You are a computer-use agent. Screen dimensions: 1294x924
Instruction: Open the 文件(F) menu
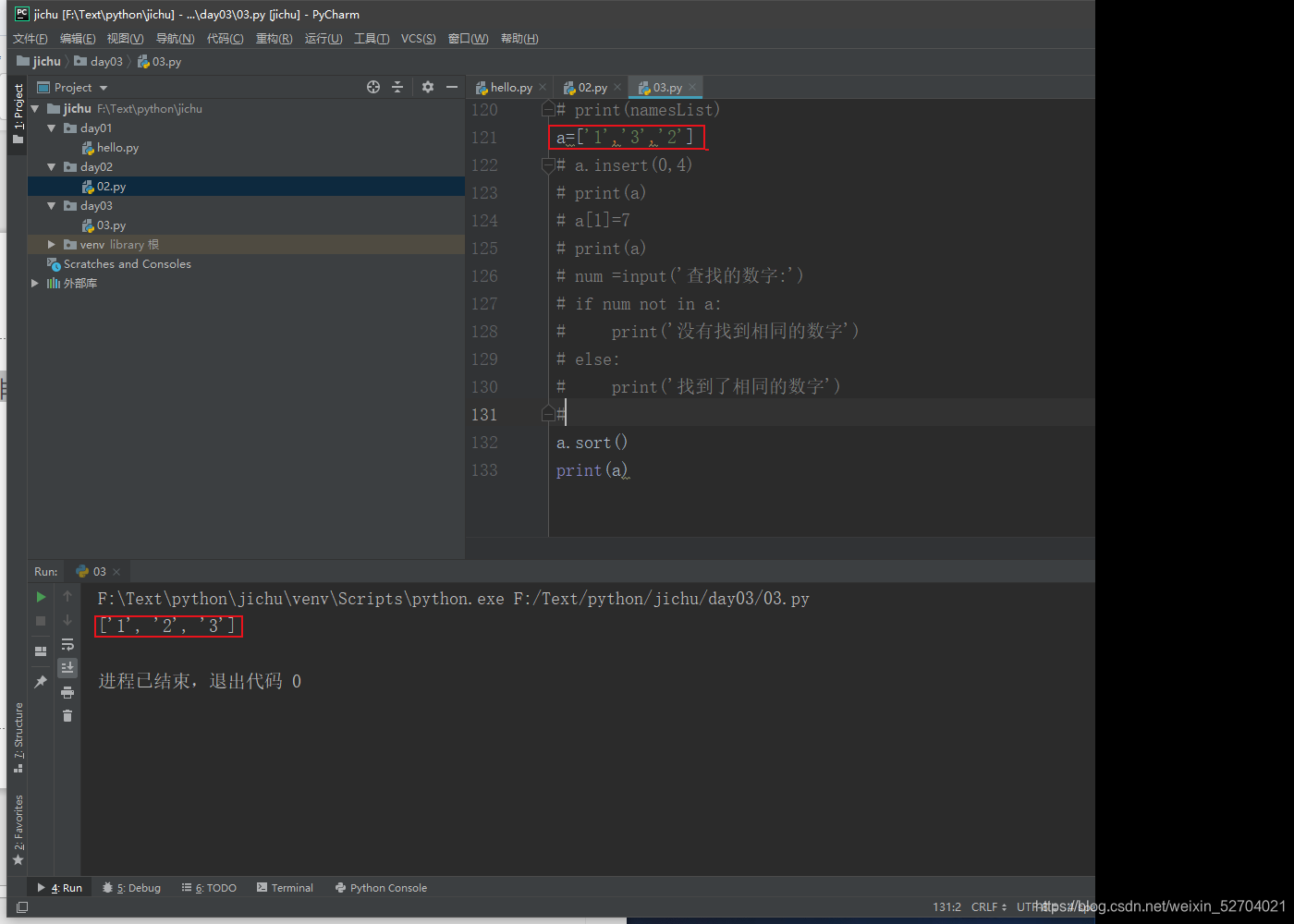pos(31,39)
